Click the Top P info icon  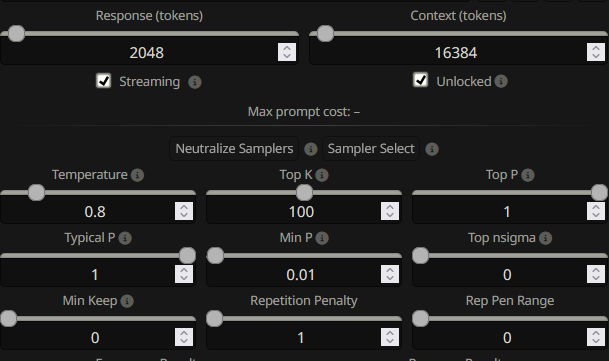click(x=527, y=175)
